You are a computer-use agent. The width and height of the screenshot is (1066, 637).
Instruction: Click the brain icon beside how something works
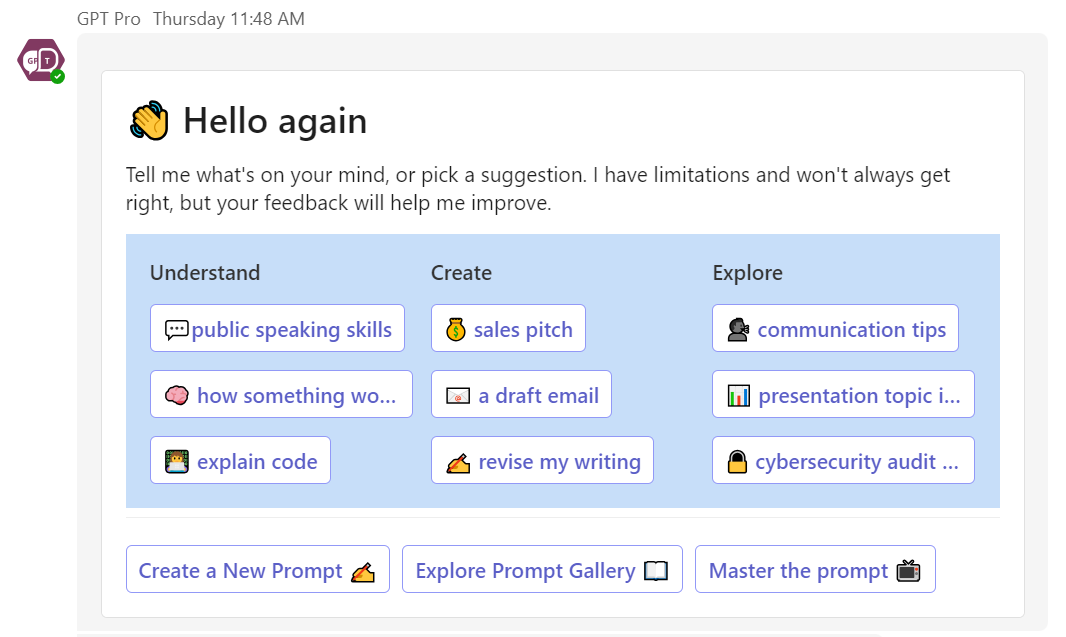[177, 396]
